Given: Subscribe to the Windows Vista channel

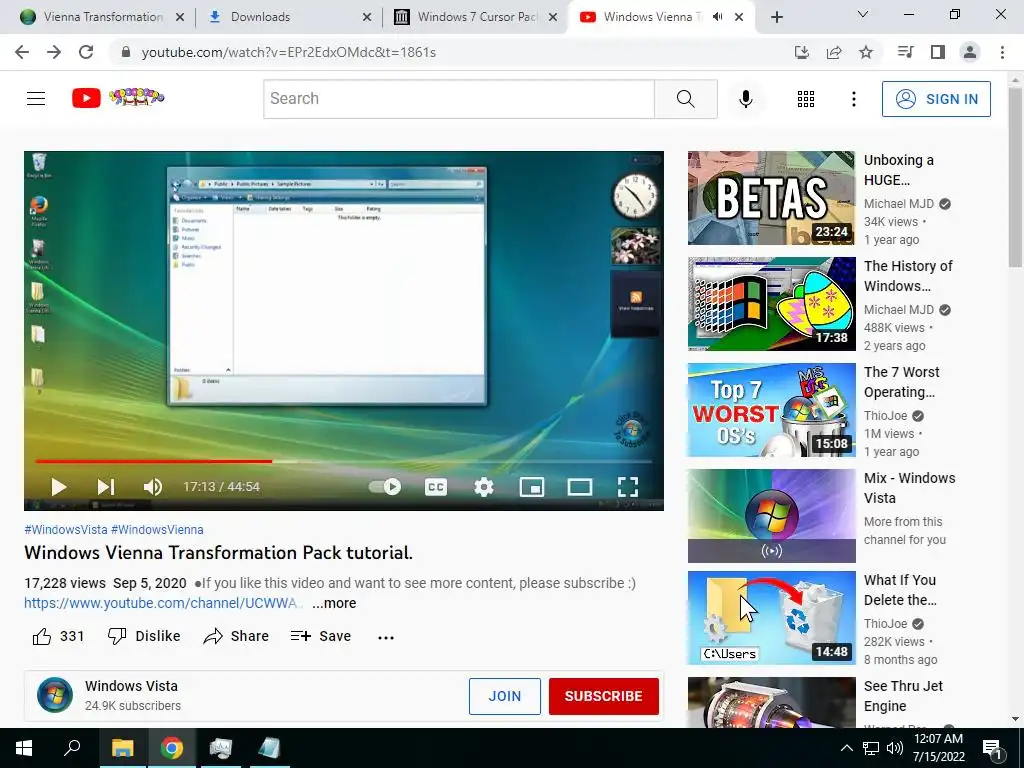Looking at the screenshot, I should click(x=603, y=696).
